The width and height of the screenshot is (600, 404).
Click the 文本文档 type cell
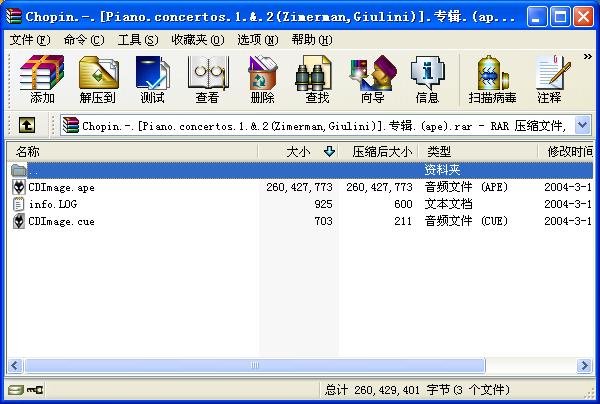pyautogui.click(x=448, y=204)
